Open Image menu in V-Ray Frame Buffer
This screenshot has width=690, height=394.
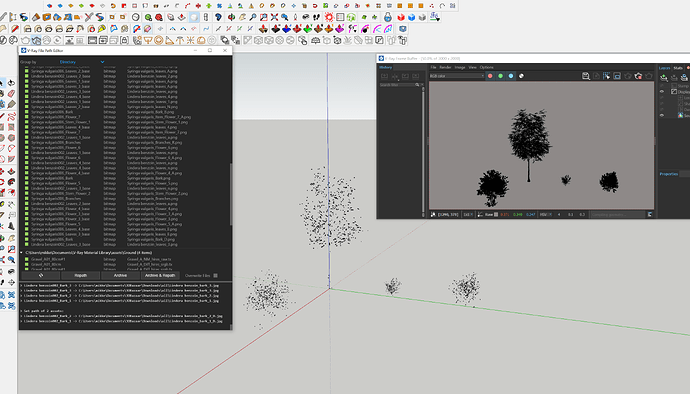460,67
